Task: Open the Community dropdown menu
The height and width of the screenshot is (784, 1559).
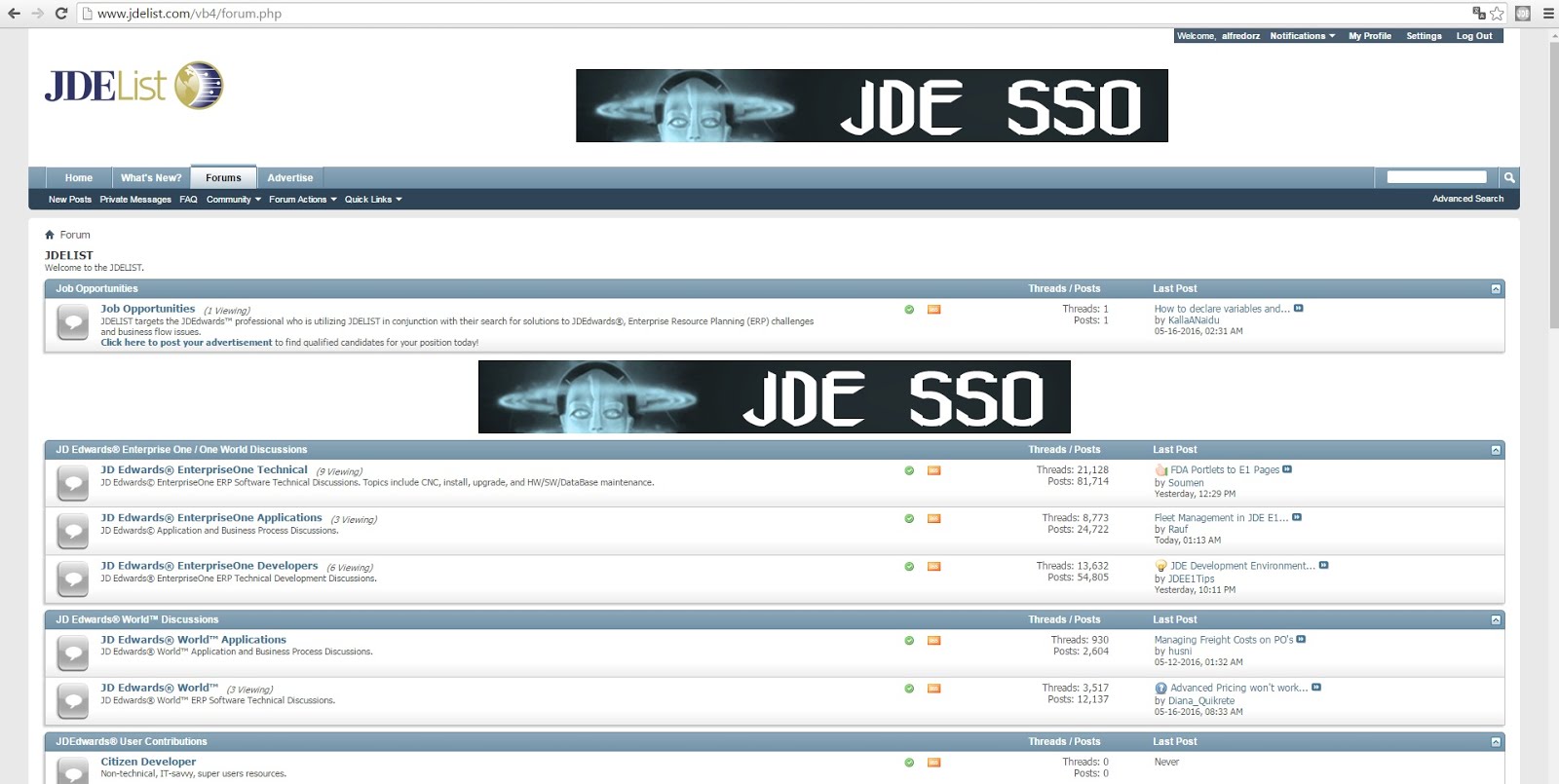Action: (x=234, y=200)
